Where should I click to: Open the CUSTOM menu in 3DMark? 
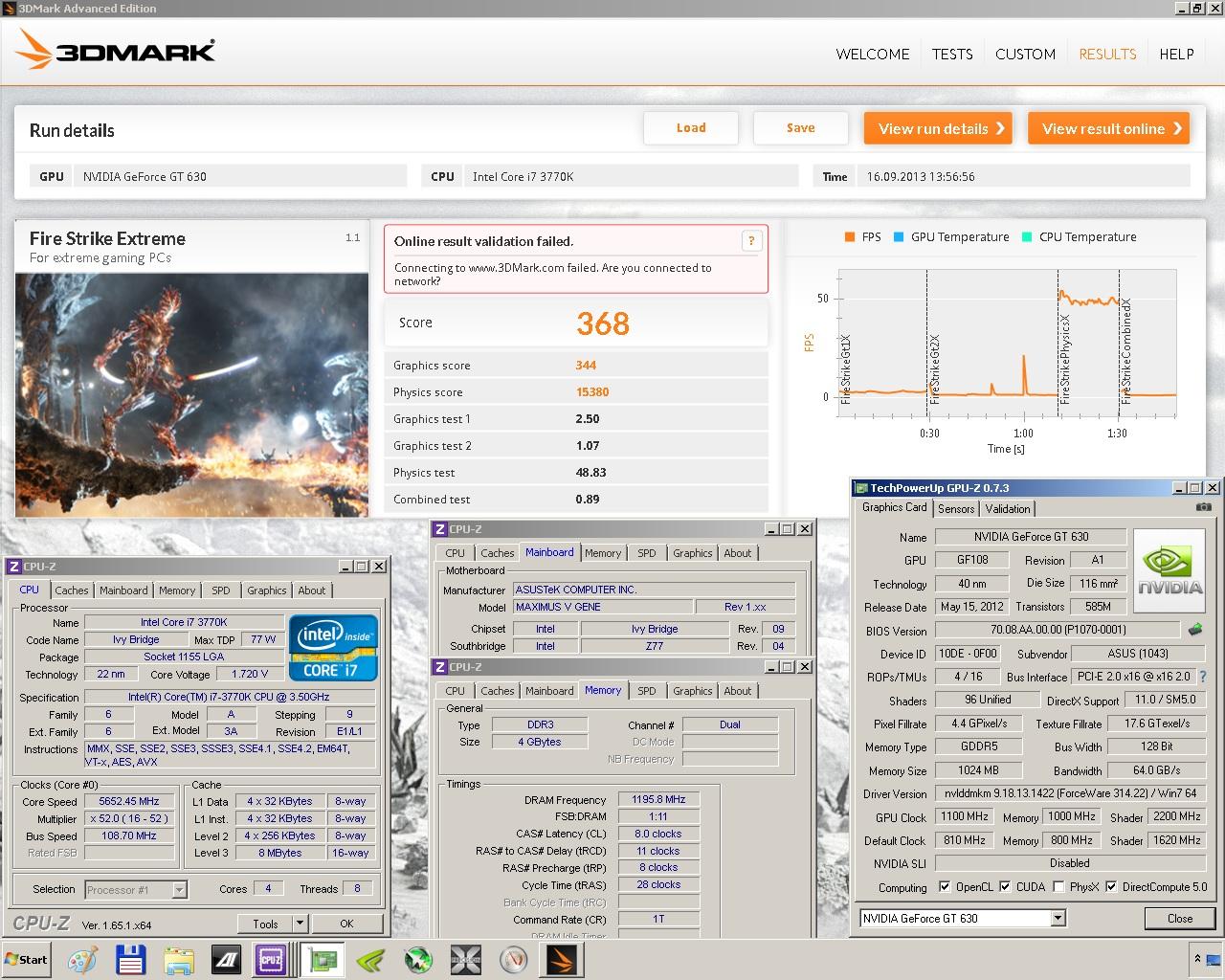point(1025,55)
